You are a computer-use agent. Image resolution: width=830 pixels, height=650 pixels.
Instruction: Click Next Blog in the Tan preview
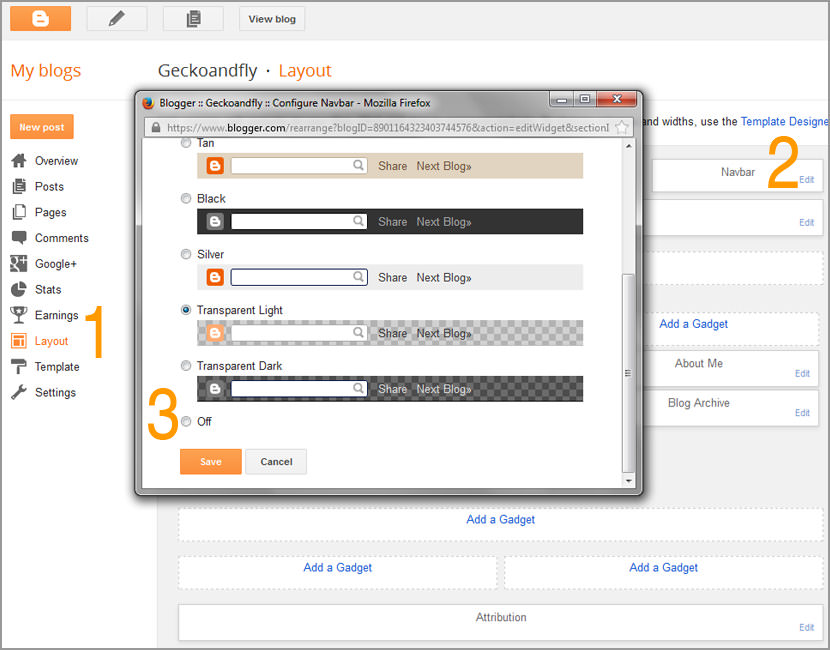coord(444,166)
